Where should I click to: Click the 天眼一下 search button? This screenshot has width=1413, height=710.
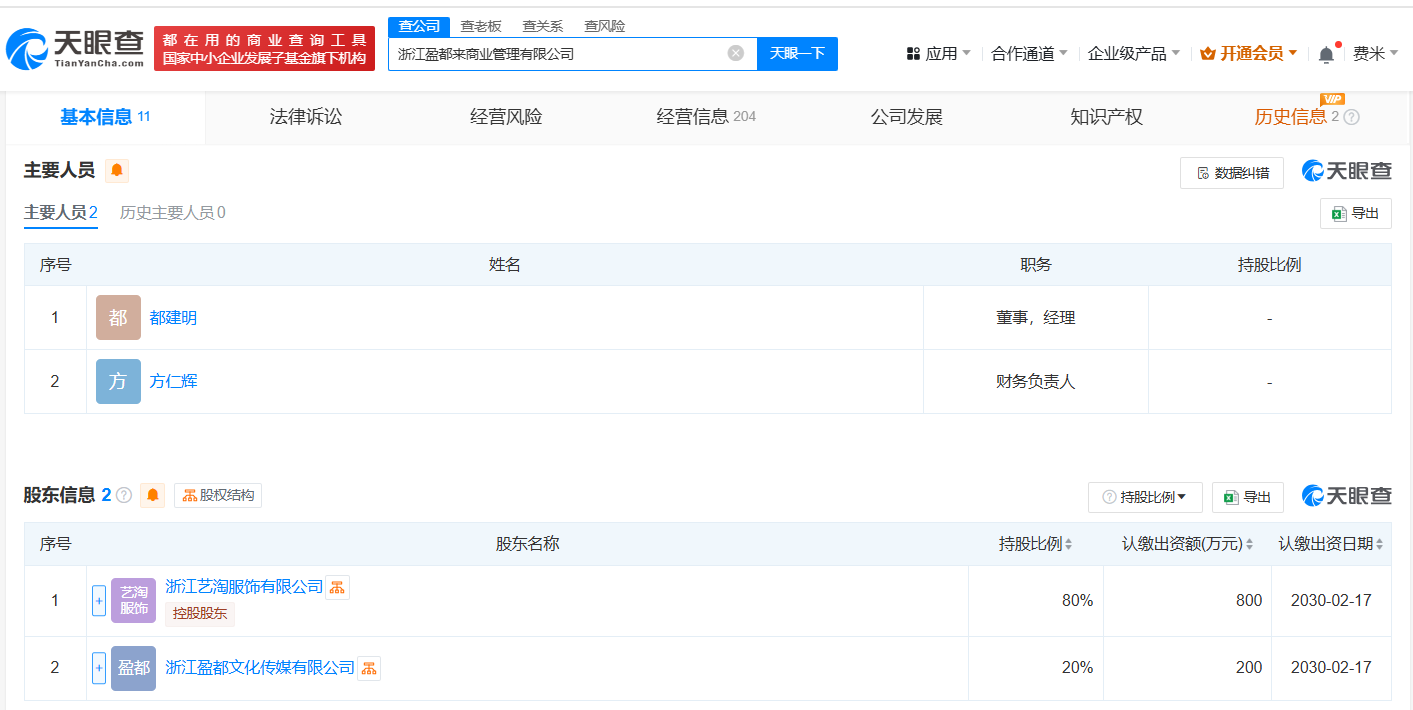(x=797, y=54)
